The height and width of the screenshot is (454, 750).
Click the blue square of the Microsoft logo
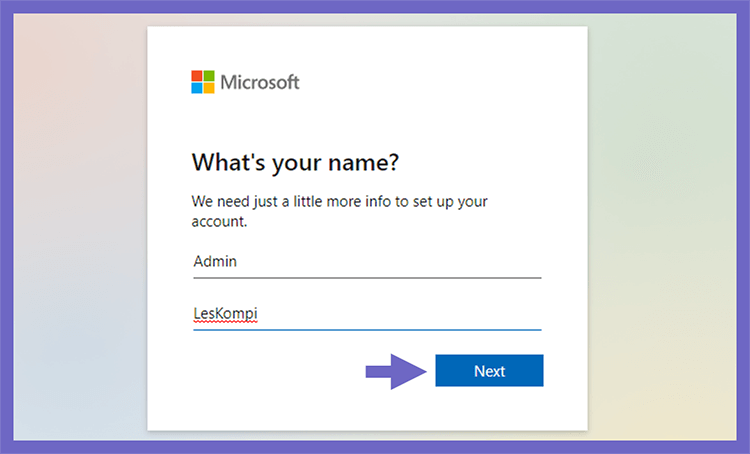[197, 88]
